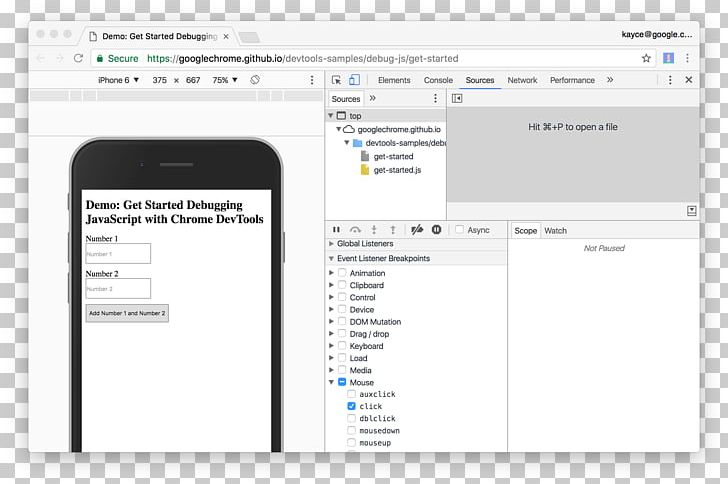Switch to the Elements tab
The image size is (728, 484).
click(394, 80)
